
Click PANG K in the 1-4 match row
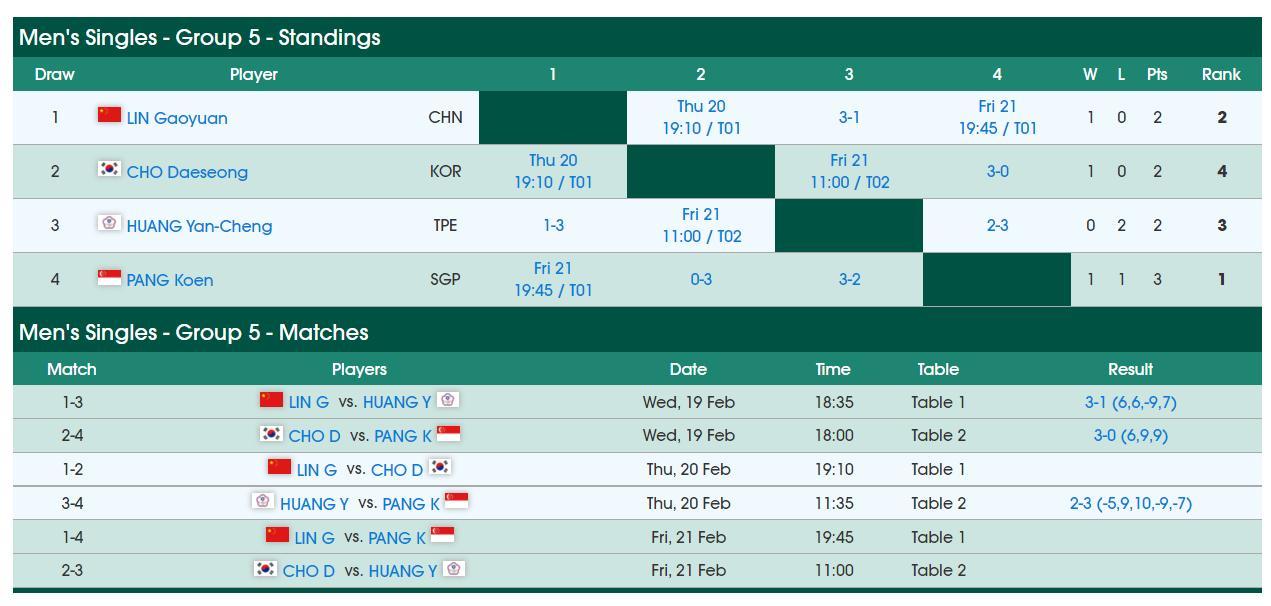(397, 538)
